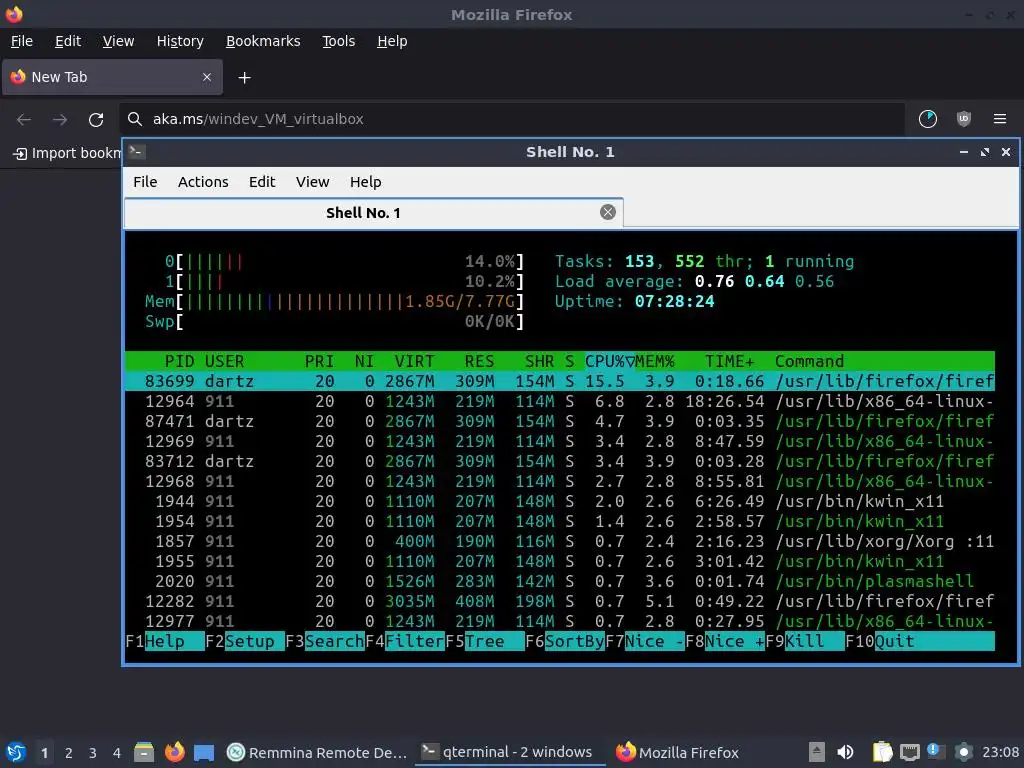Open qterminal Edit menu
The width and height of the screenshot is (1024, 768).
[262, 182]
